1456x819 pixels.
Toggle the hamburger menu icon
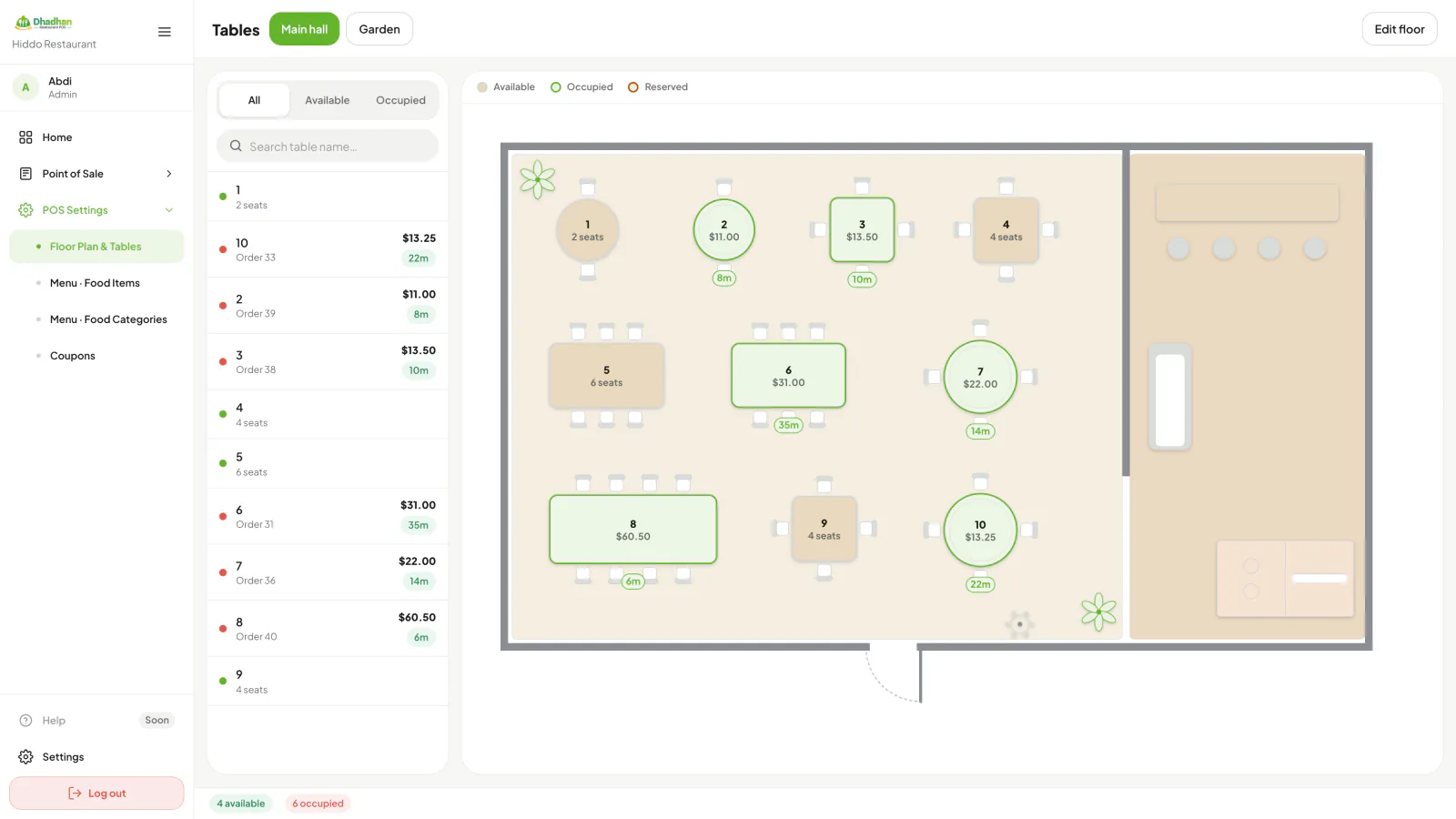(x=165, y=32)
